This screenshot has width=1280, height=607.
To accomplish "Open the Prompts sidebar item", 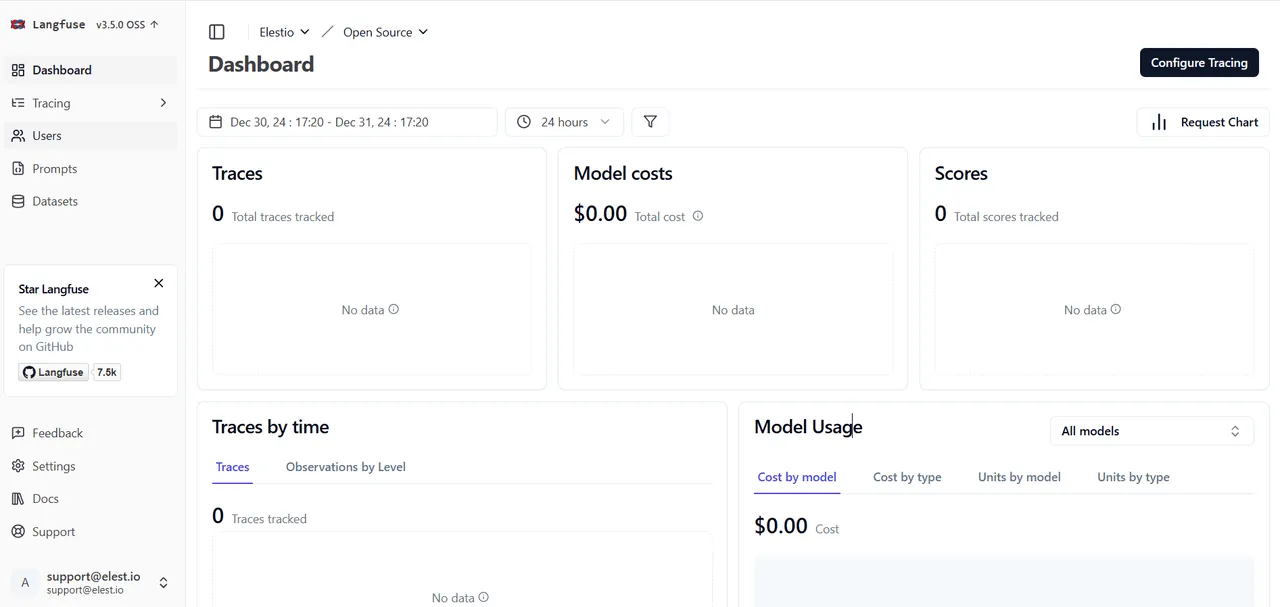I will coord(92,169).
